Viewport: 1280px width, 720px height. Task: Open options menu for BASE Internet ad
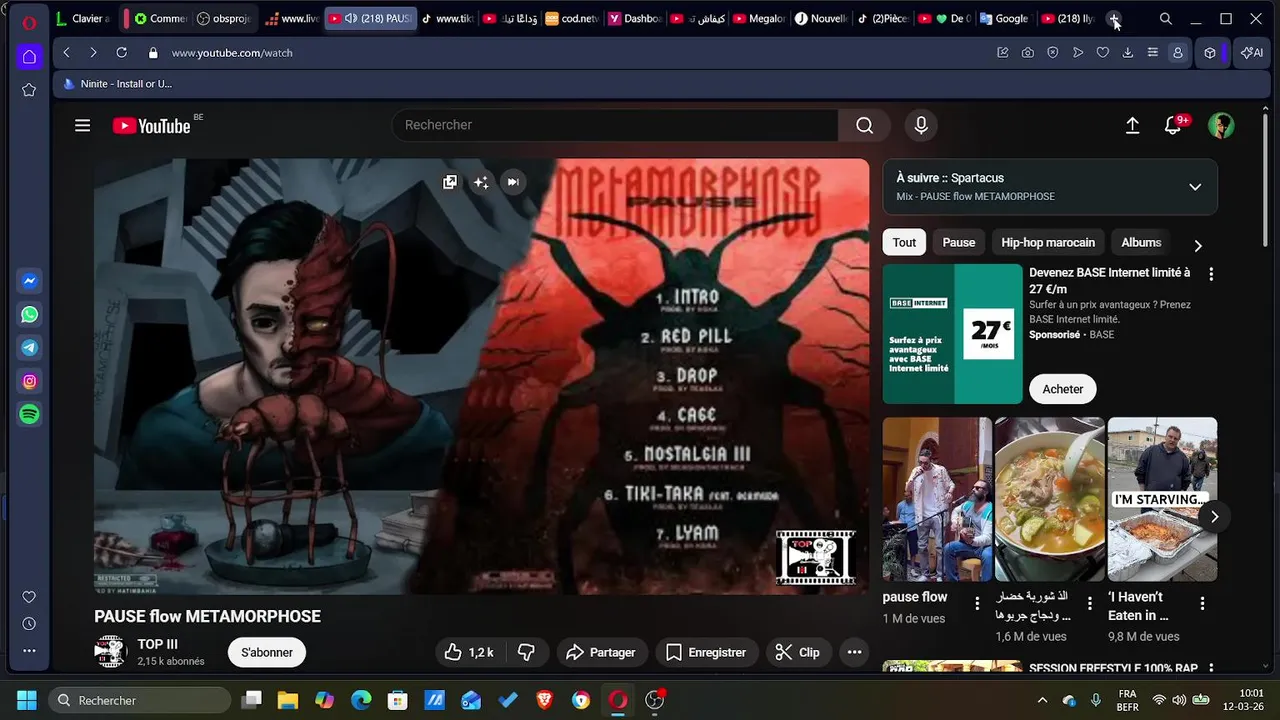coord(1211,274)
